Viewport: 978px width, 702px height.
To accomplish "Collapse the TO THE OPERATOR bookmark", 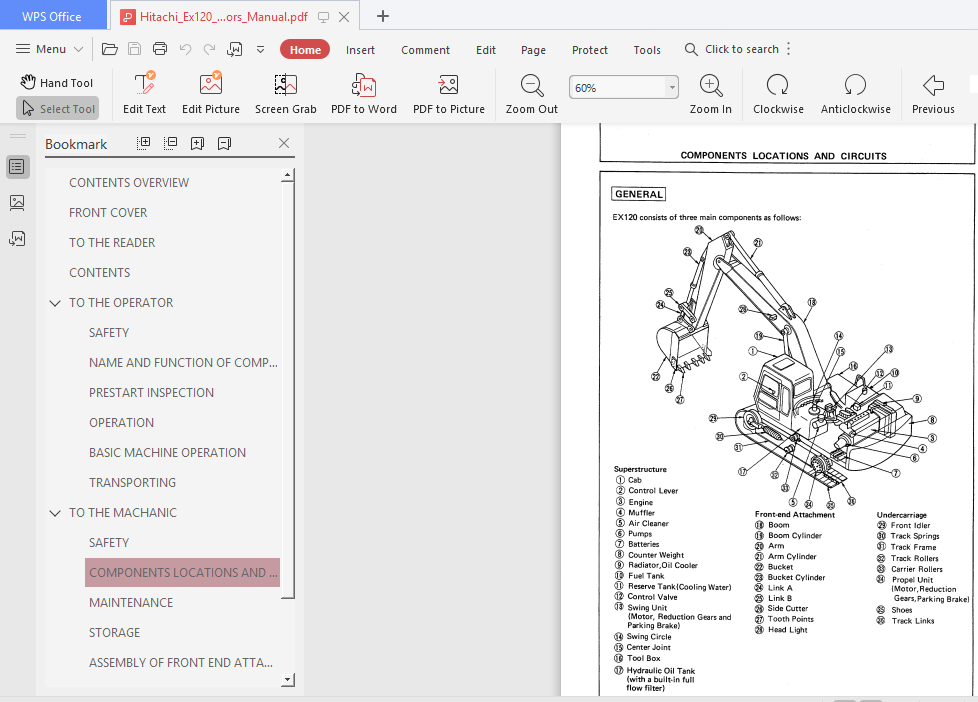I will point(55,303).
